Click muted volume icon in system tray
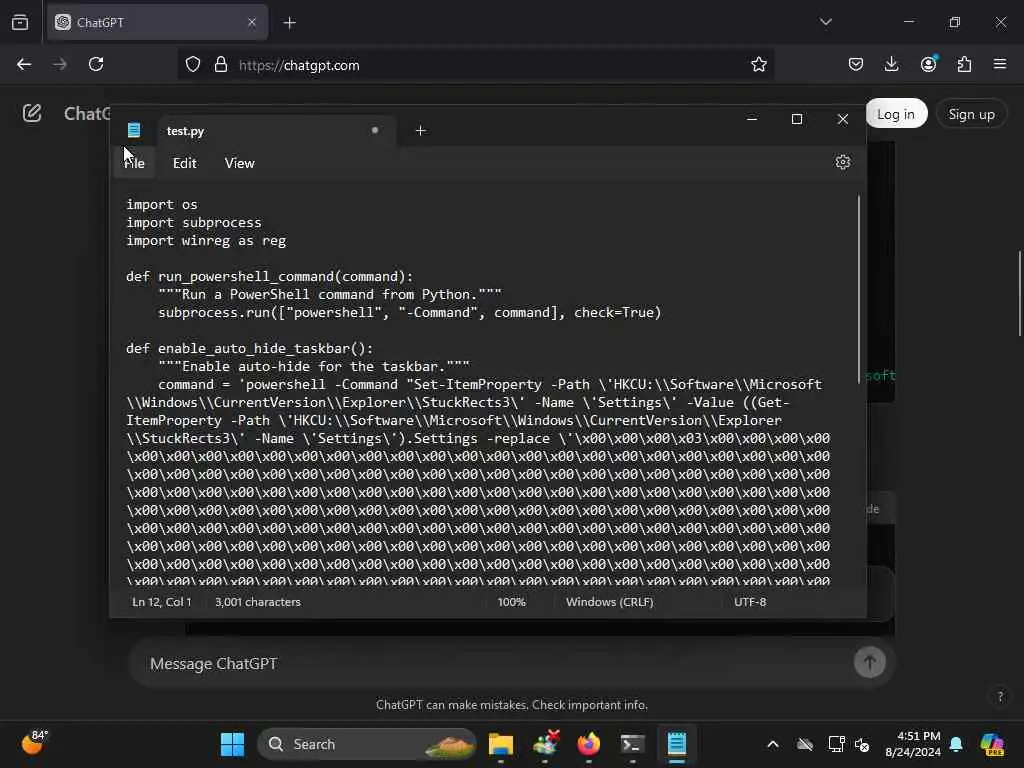Image resolution: width=1024 pixels, height=768 pixels. click(863, 744)
